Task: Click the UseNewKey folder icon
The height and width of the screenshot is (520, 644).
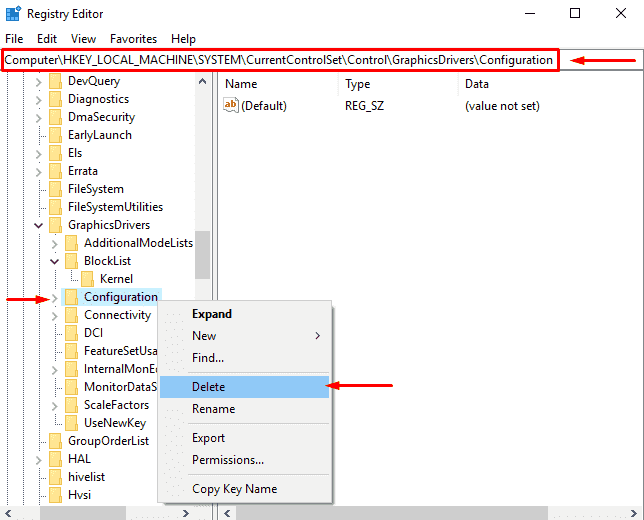Action: [71, 423]
